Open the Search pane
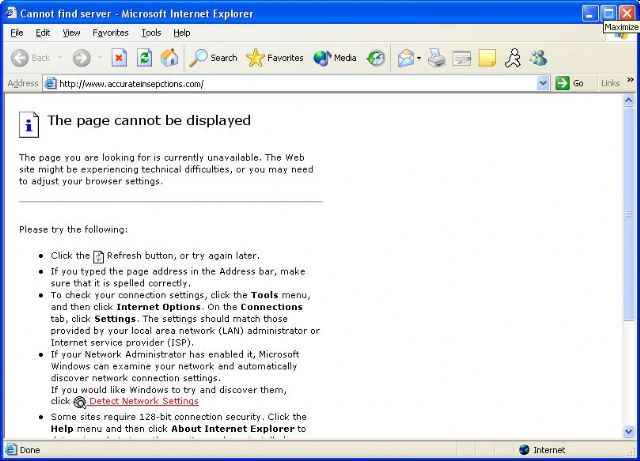The image size is (640, 461). coord(213,58)
